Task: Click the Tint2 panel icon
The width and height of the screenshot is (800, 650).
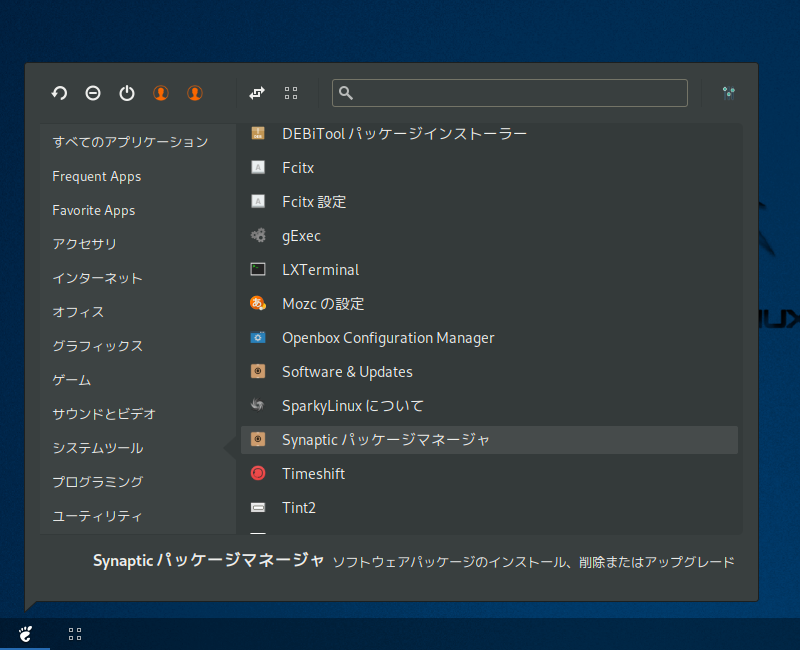Action: coord(258,507)
